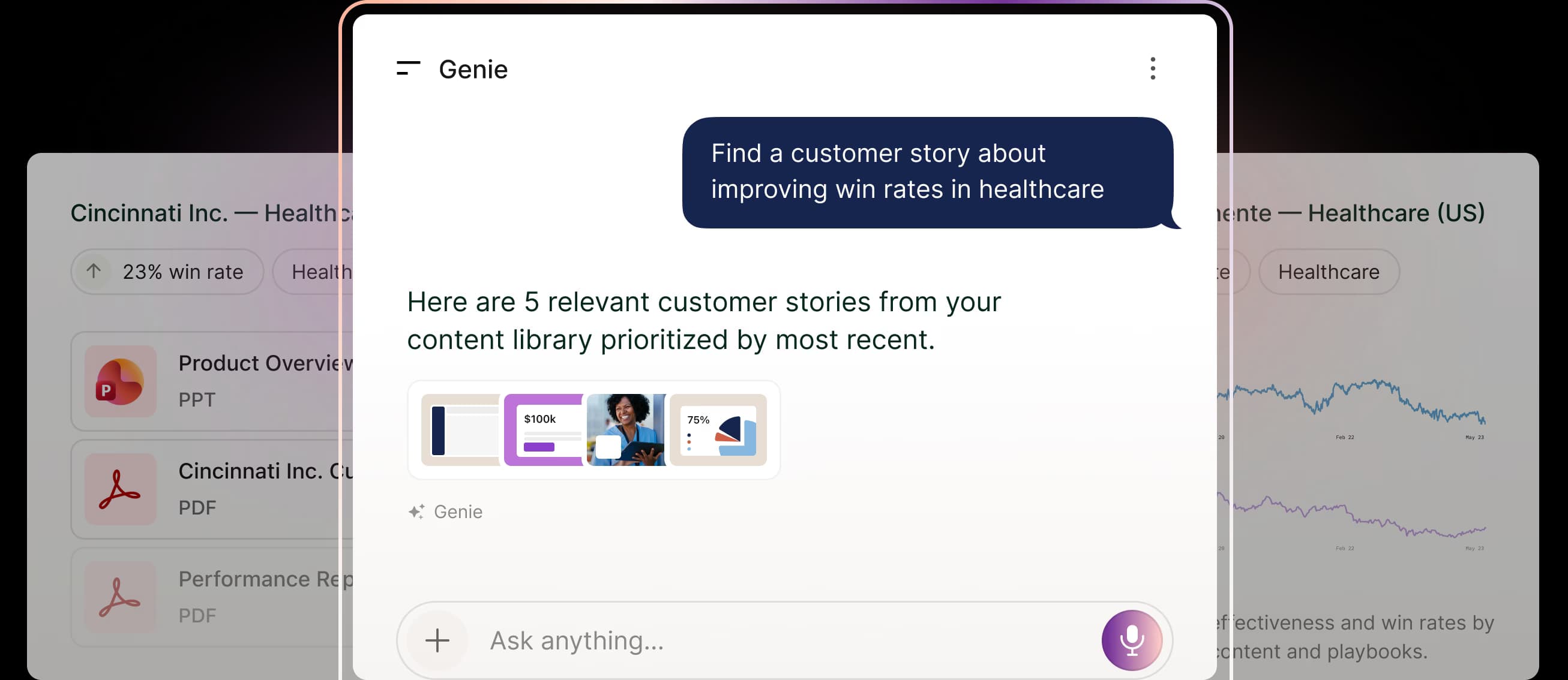Click the blue line chart
Viewport: 1568px width, 680px height.
tap(1351, 401)
